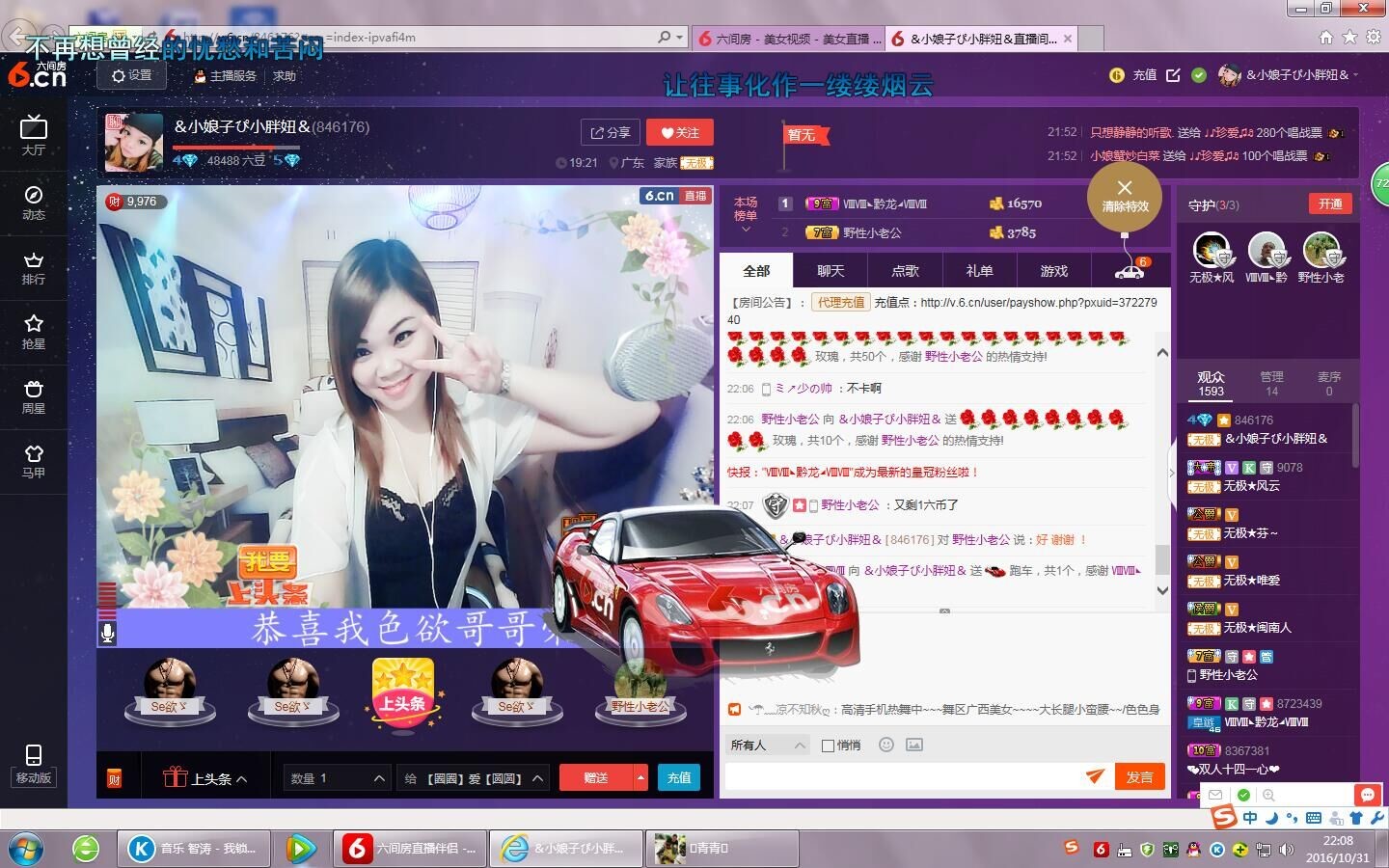Click the taskbar volume speaker icon
This screenshot has width=1389, height=868.
1286,850
